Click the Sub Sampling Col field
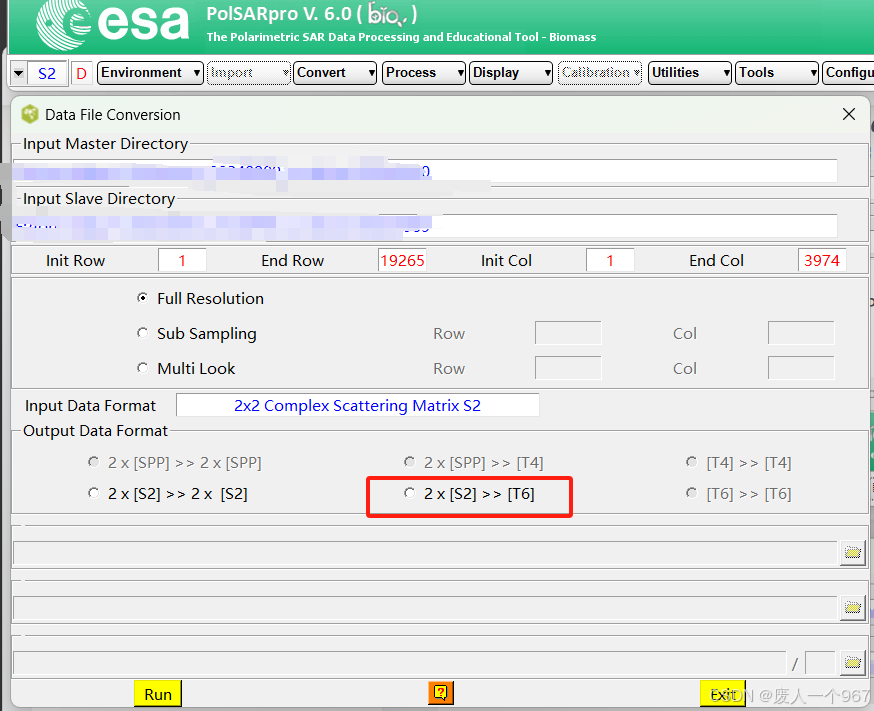The image size is (874, 711). pos(801,333)
